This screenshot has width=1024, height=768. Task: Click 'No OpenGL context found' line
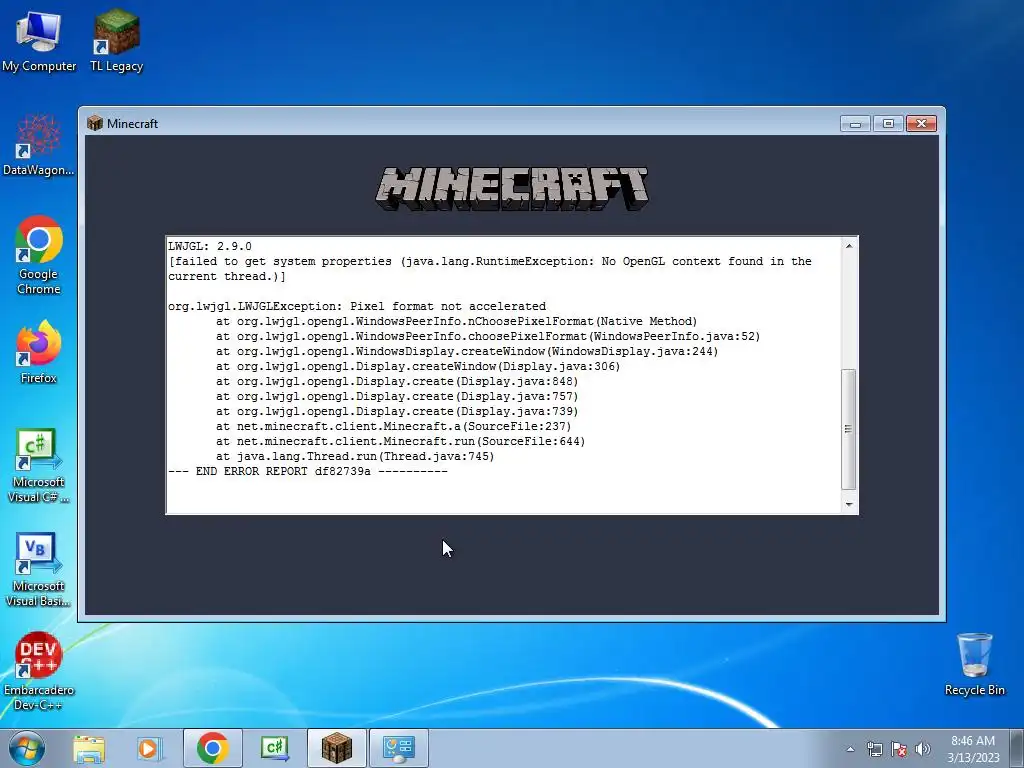[490, 261]
